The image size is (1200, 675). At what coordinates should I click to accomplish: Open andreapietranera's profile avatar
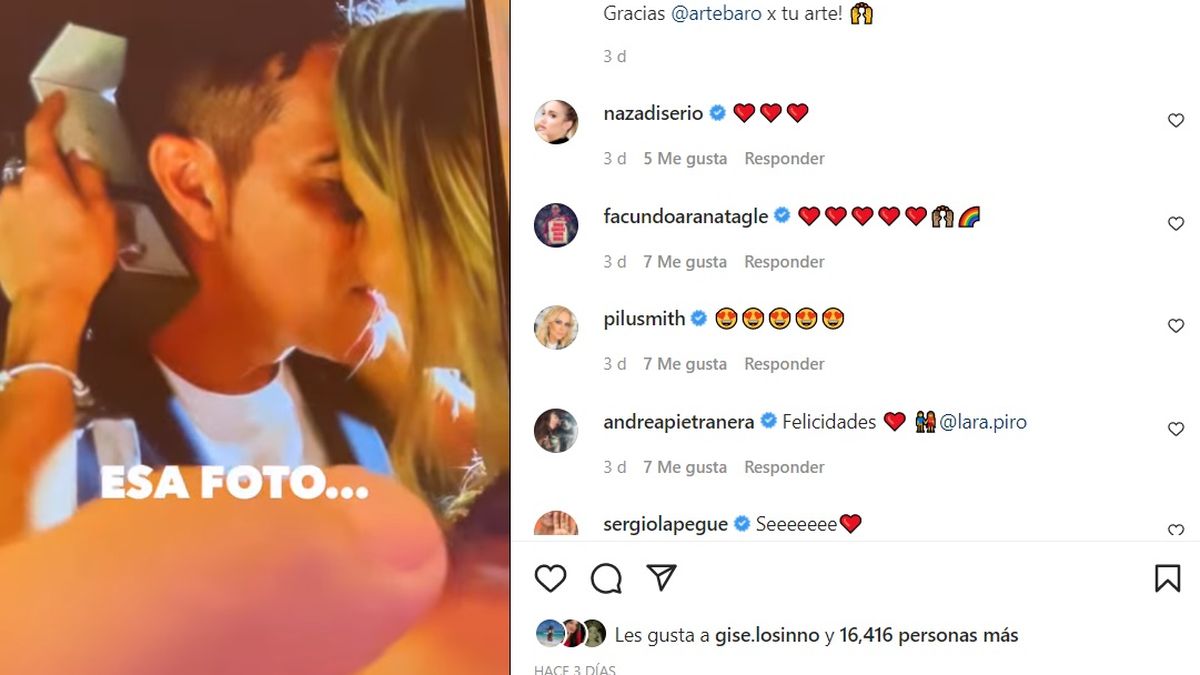pos(556,430)
